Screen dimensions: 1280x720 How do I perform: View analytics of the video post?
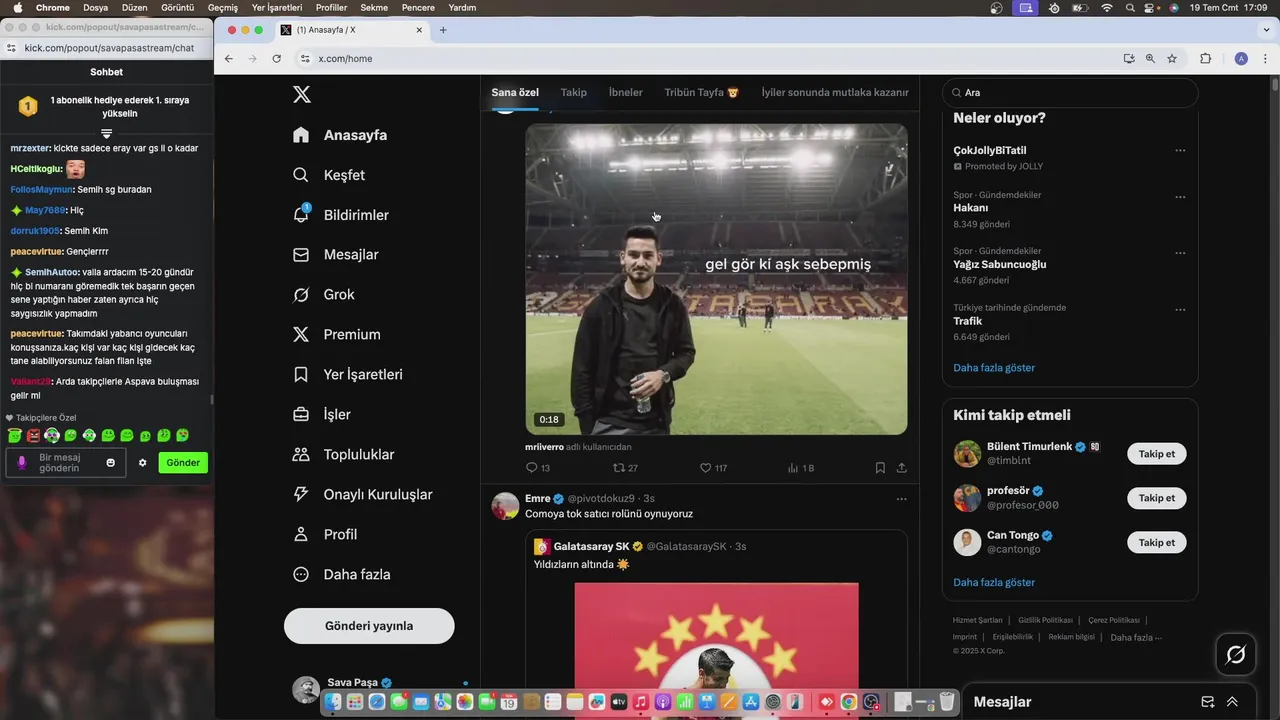(801, 468)
